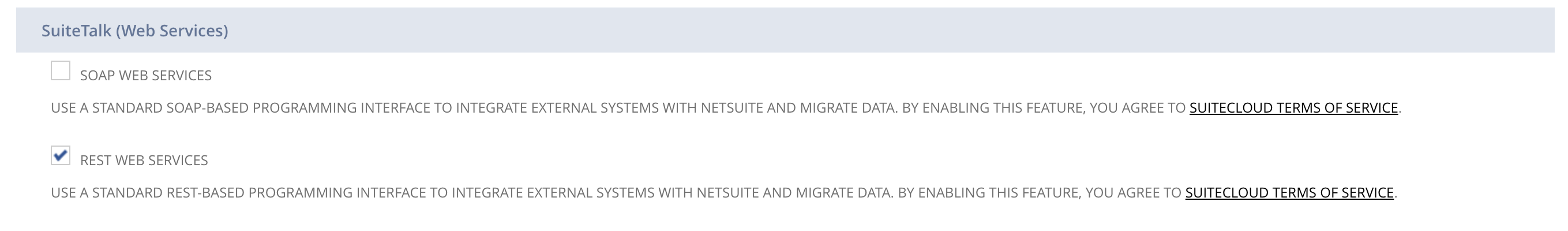The image size is (1568, 231).
Task: Open SuiteCloud Terms of Service link under SOAP
Action: (1293, 108)
